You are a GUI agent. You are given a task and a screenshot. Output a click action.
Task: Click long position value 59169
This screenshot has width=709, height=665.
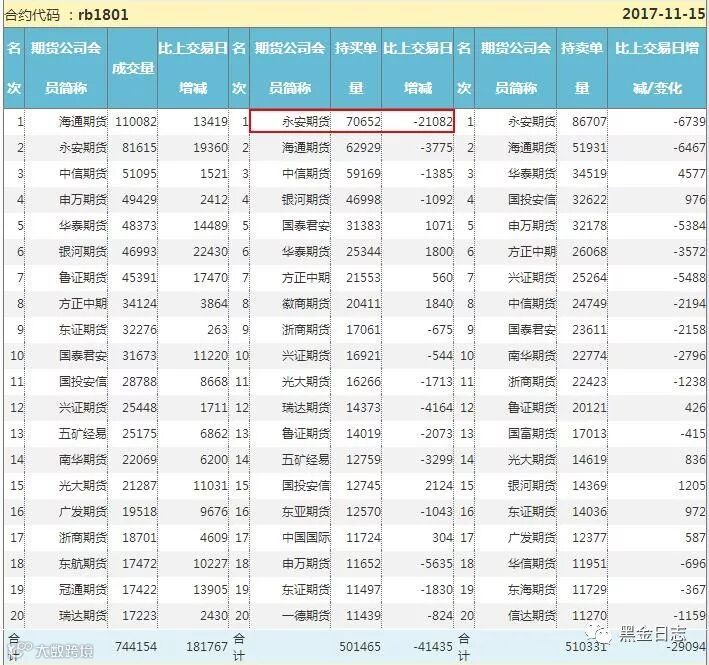click(x=364, y=174)
